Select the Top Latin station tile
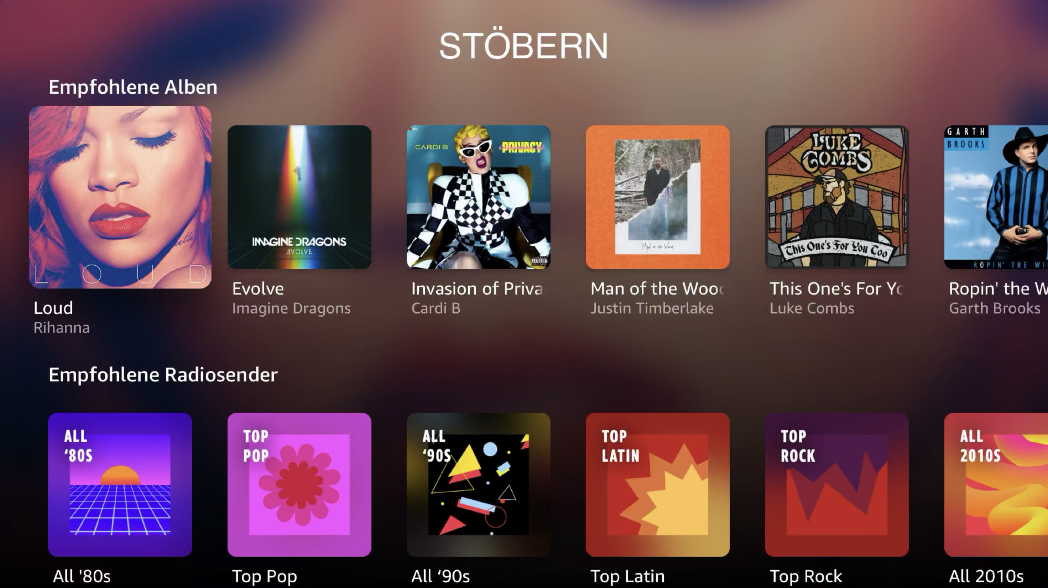 point(658,485)
